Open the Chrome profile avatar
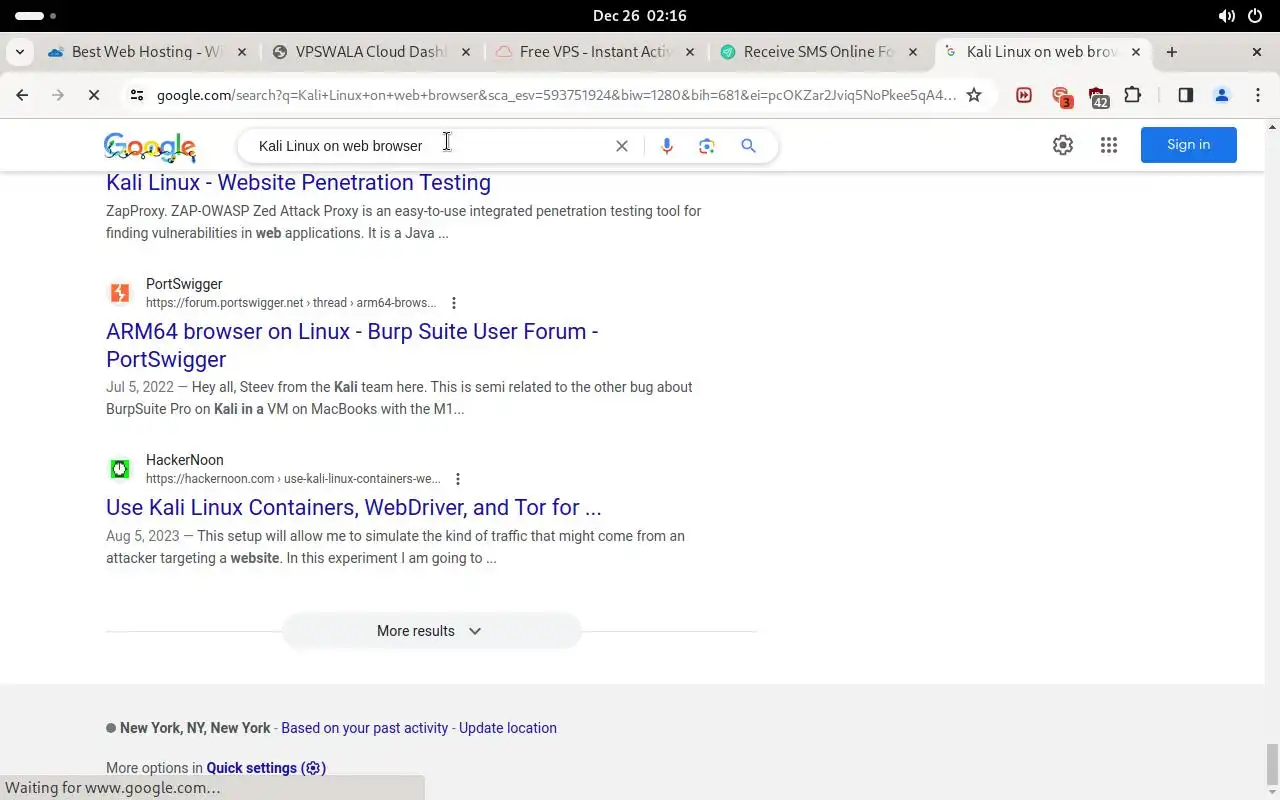 coord(1221,95)
